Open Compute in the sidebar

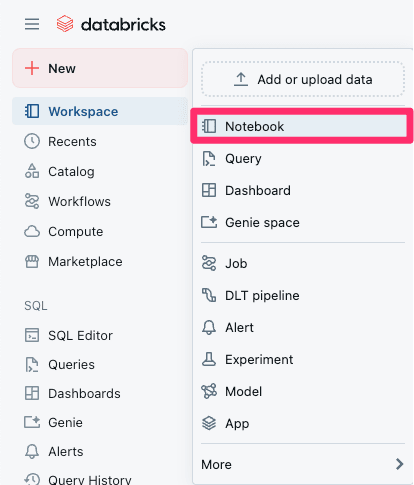click(x=100, y=231)
